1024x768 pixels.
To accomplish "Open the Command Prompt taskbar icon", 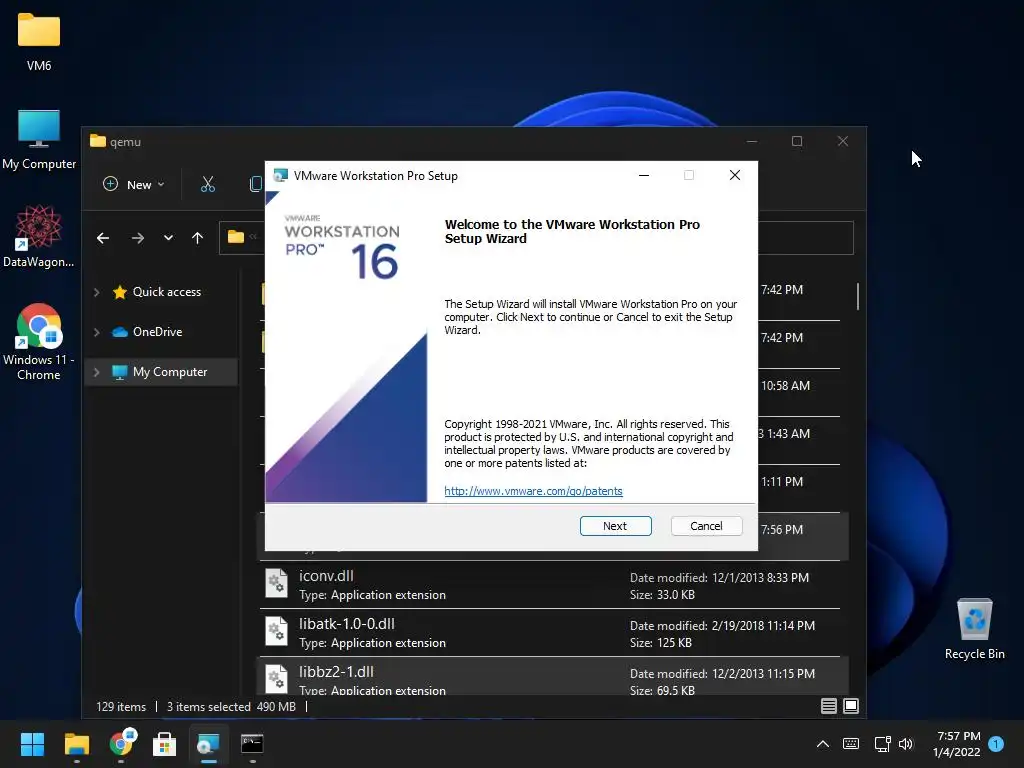I will (x=252, y=744).
